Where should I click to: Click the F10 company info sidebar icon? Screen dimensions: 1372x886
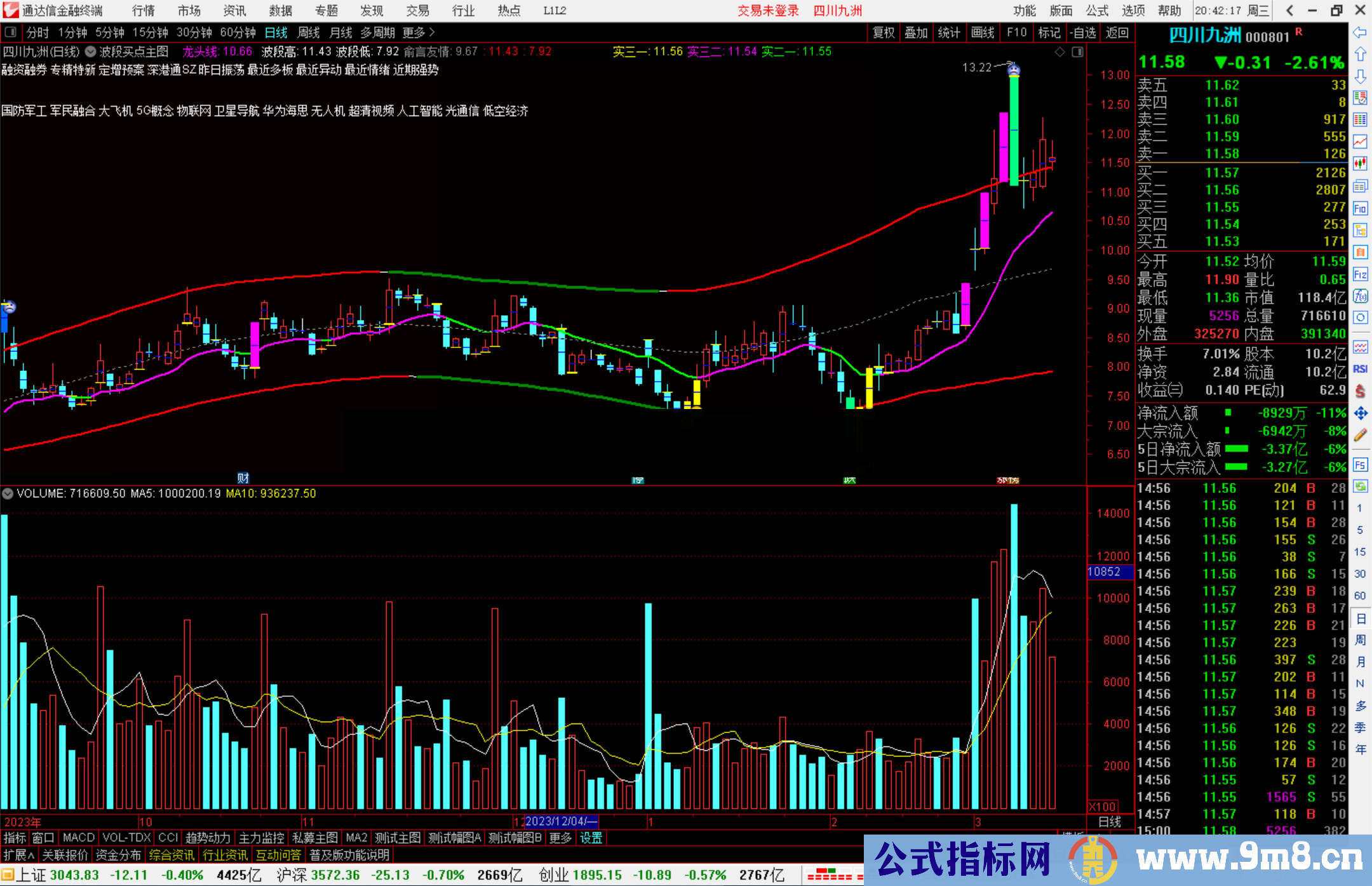click(x=1360, y=208)
